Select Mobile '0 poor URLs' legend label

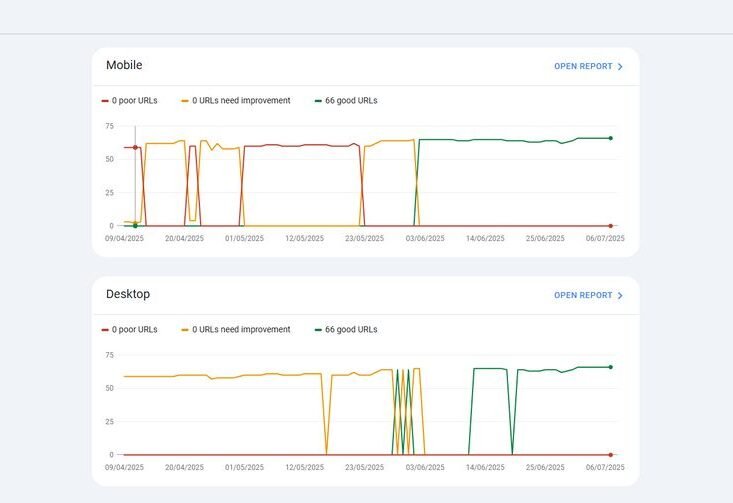tap(134, 101)
